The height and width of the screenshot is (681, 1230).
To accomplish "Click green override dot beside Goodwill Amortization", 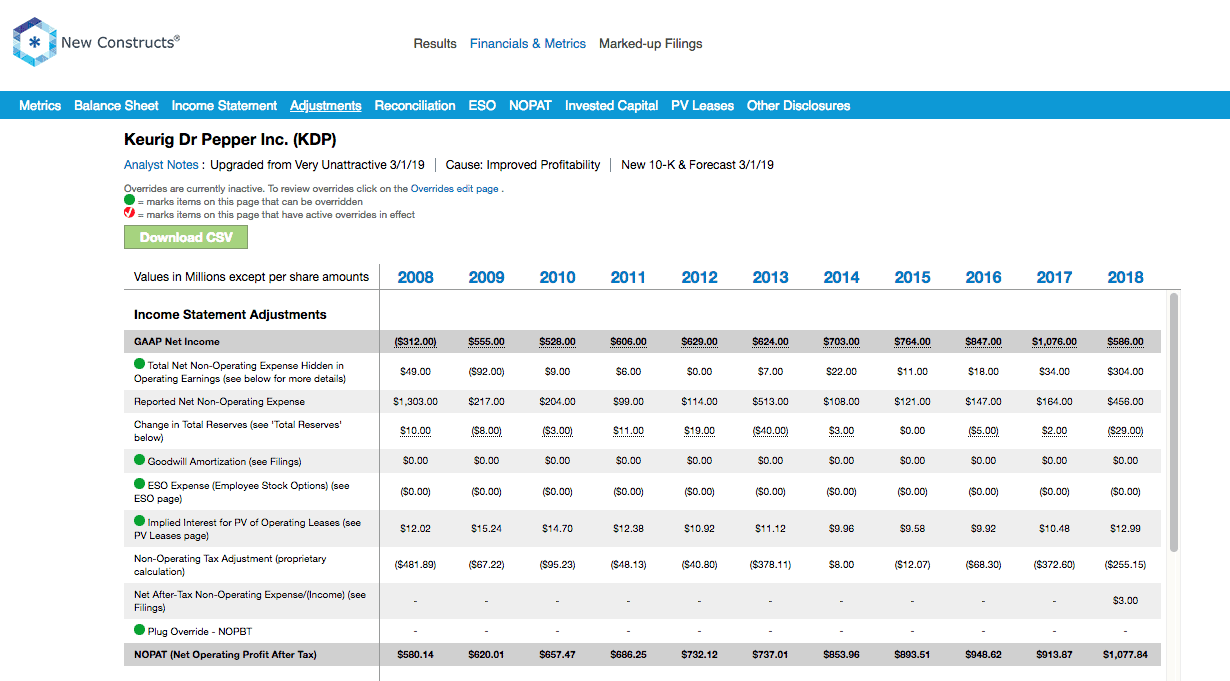I will [x=139, y=460].
